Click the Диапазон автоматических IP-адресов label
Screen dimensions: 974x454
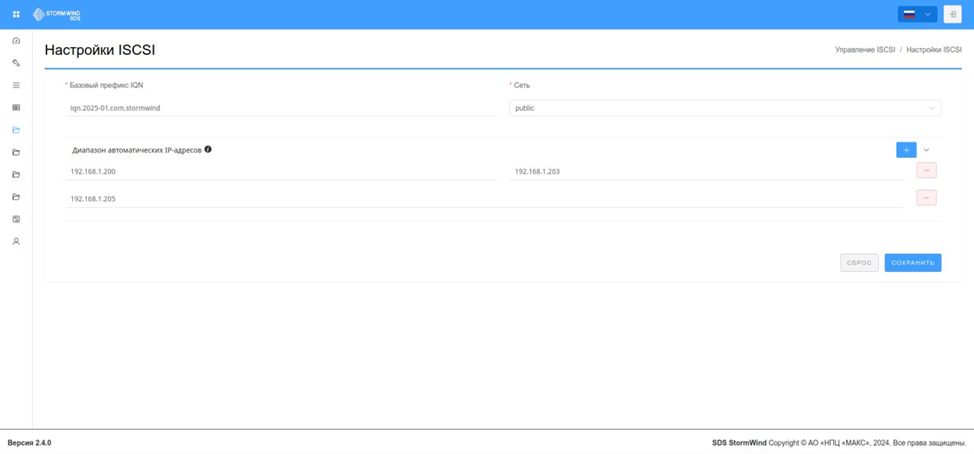tap(137, 150)
